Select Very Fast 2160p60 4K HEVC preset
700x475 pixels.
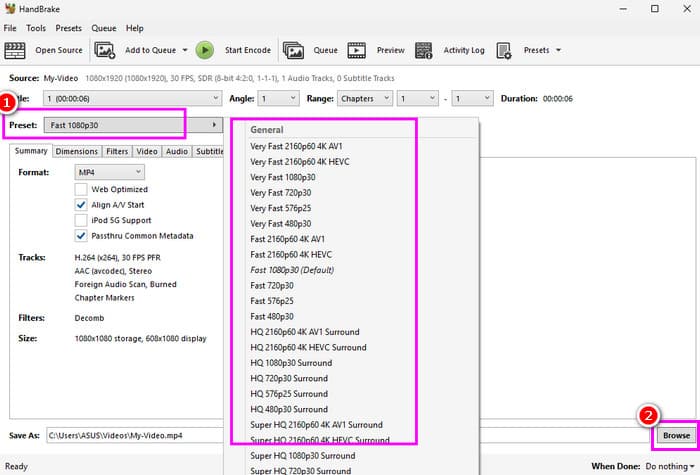(300, 162)
